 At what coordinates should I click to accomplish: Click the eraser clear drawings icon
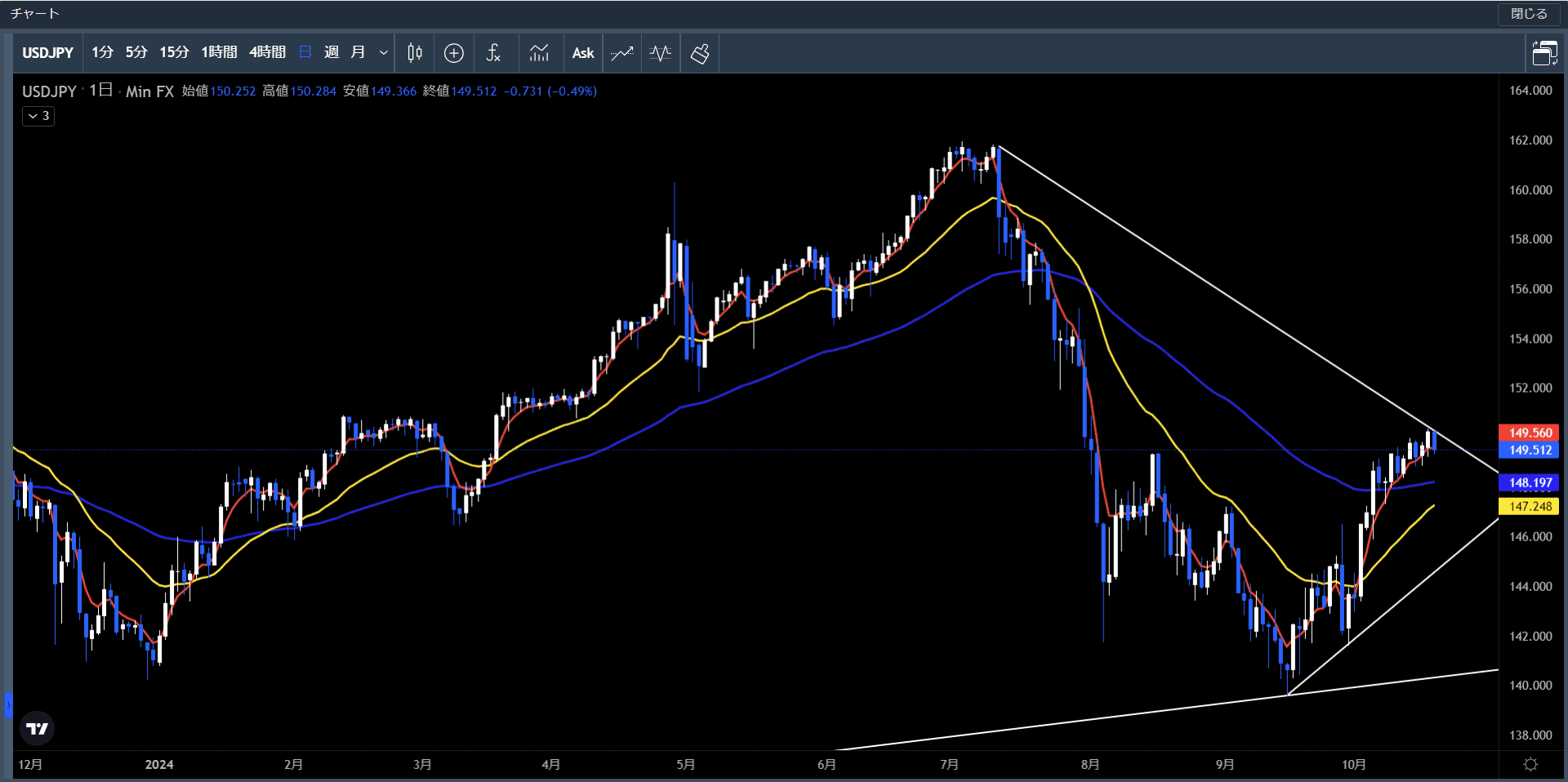click(x=700, y=53)
